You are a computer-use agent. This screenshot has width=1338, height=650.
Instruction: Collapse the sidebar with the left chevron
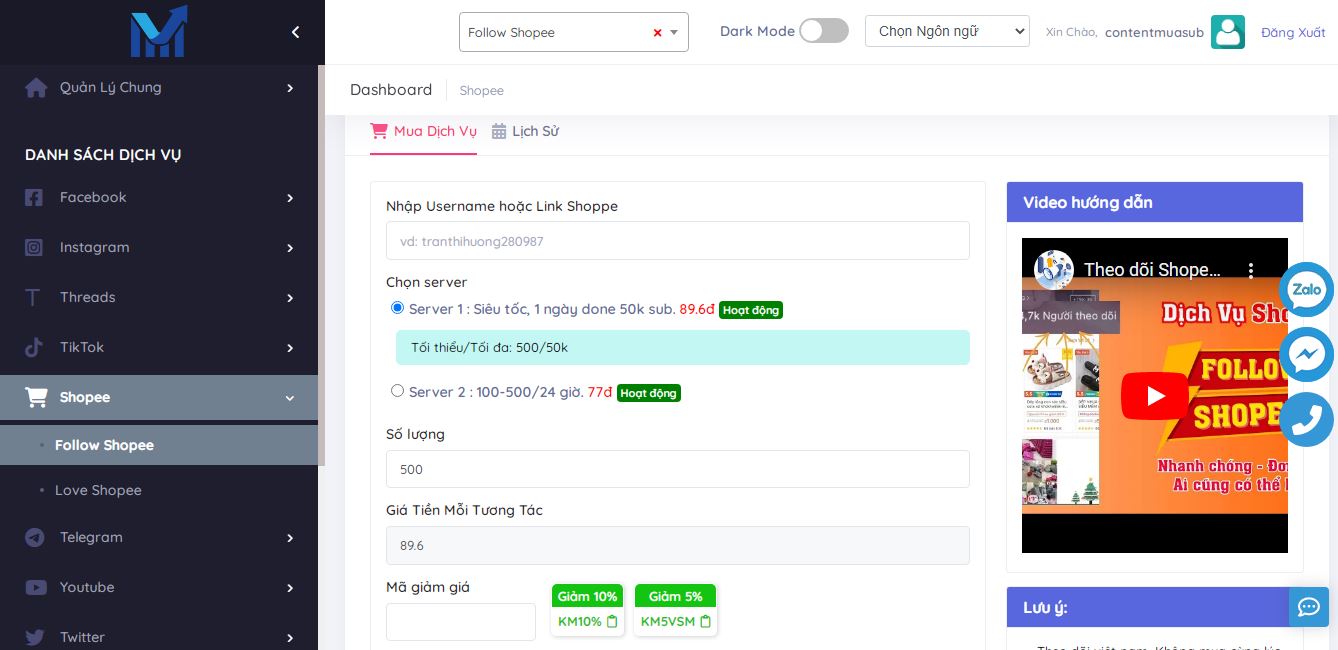(295, 32)
